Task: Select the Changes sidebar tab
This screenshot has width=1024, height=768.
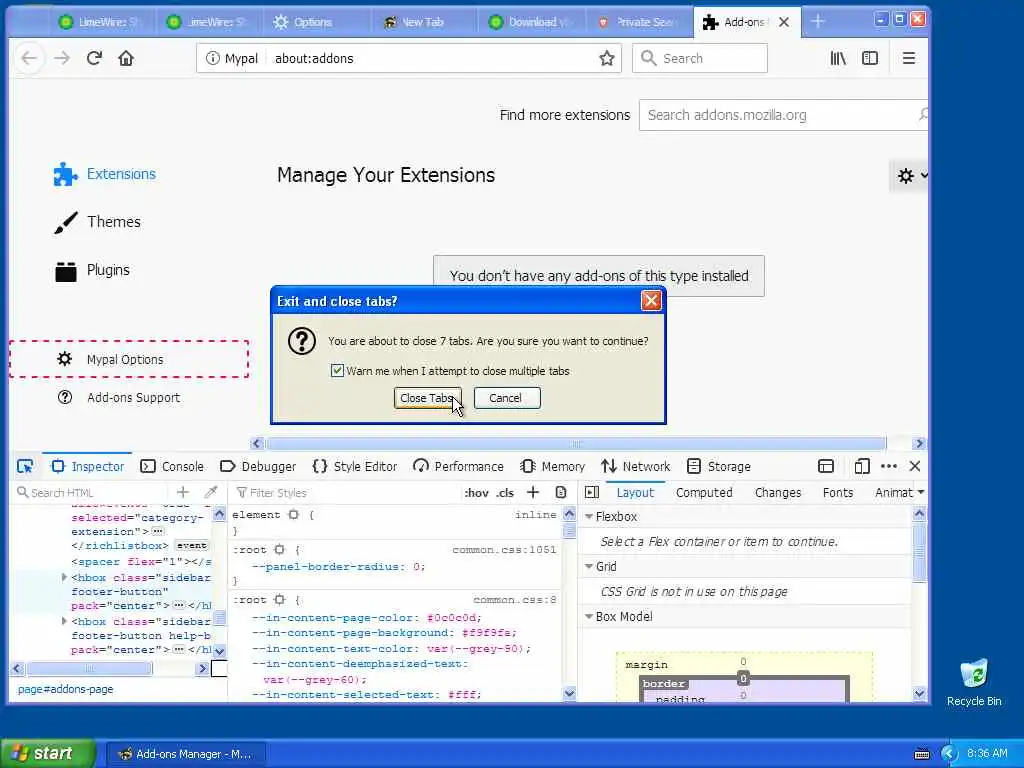Action: pos(778,492)
